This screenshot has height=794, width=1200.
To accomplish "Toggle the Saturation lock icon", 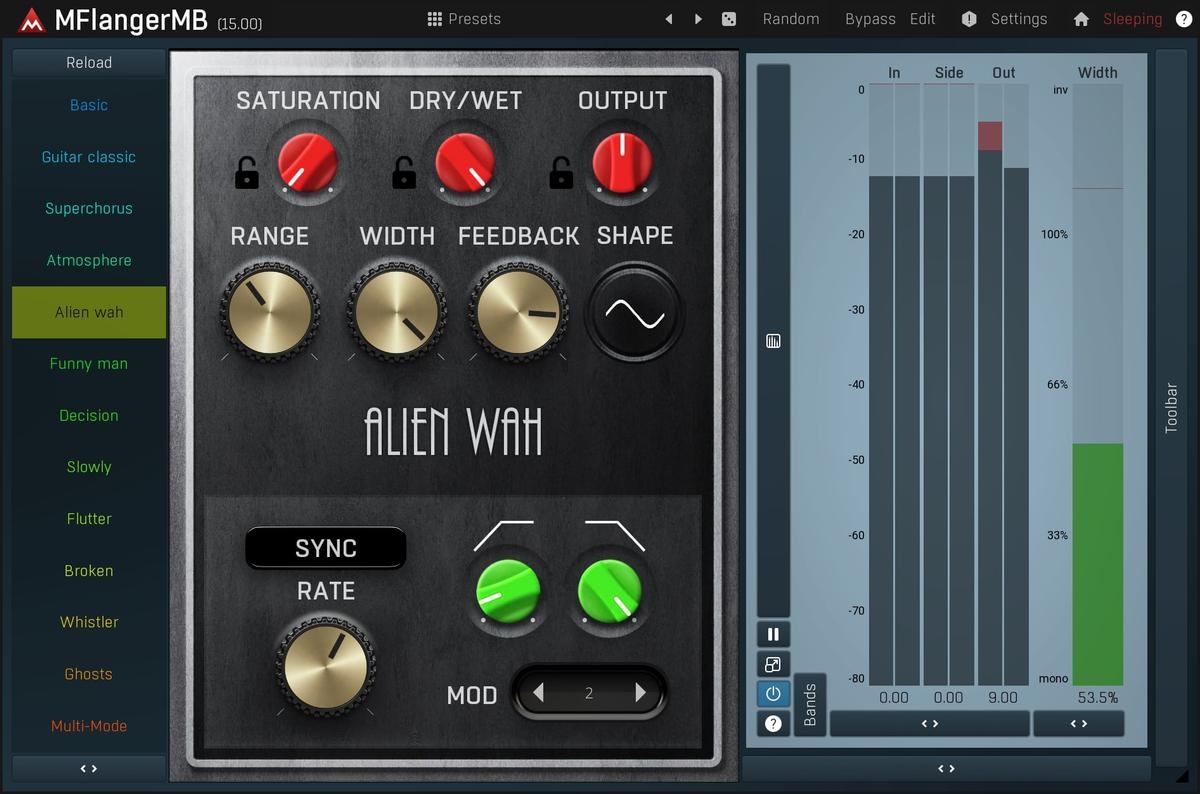I will click(247, 173).
